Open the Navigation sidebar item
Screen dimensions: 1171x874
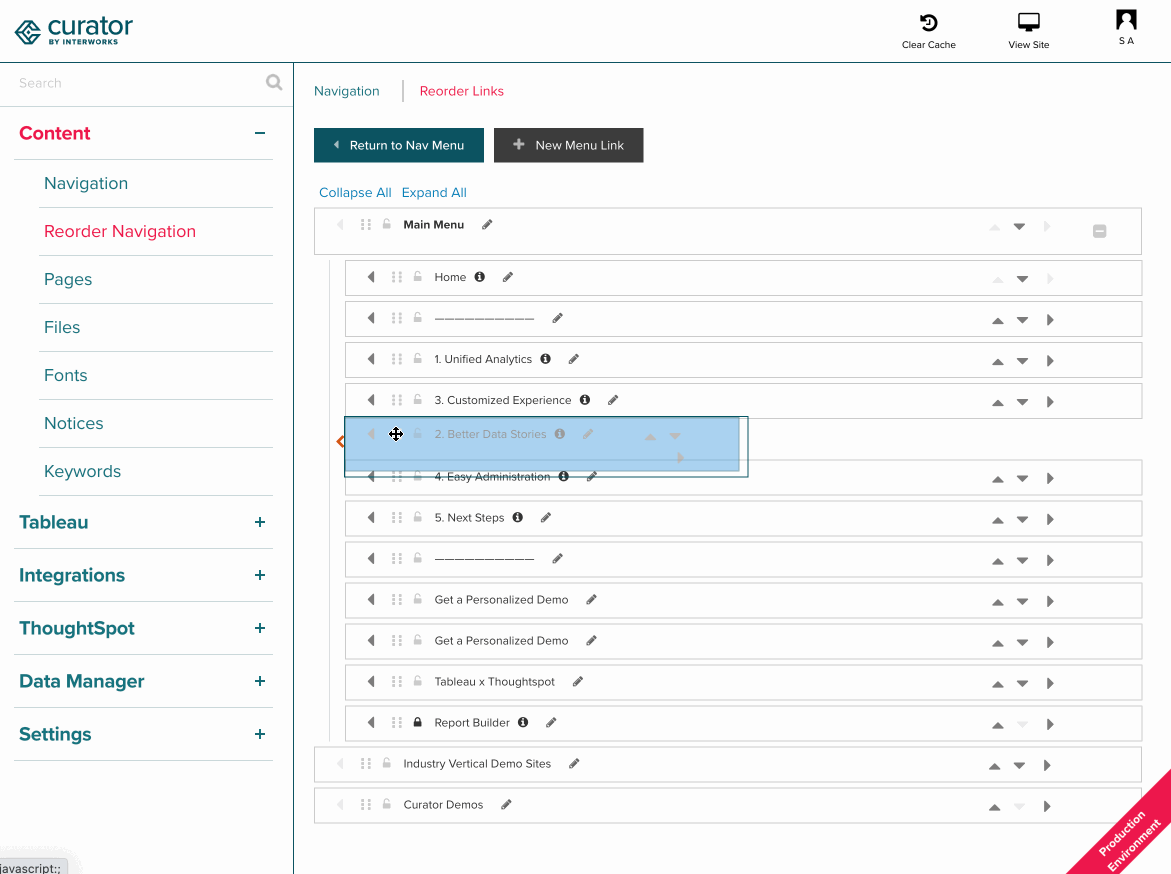pyautogui.click(x=86, y=184)
